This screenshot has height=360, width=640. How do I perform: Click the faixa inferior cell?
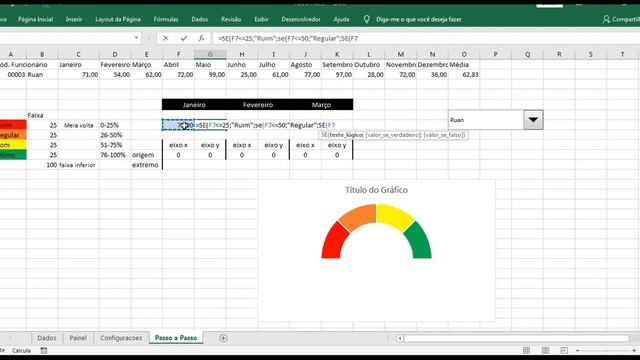tap(78, 165)
